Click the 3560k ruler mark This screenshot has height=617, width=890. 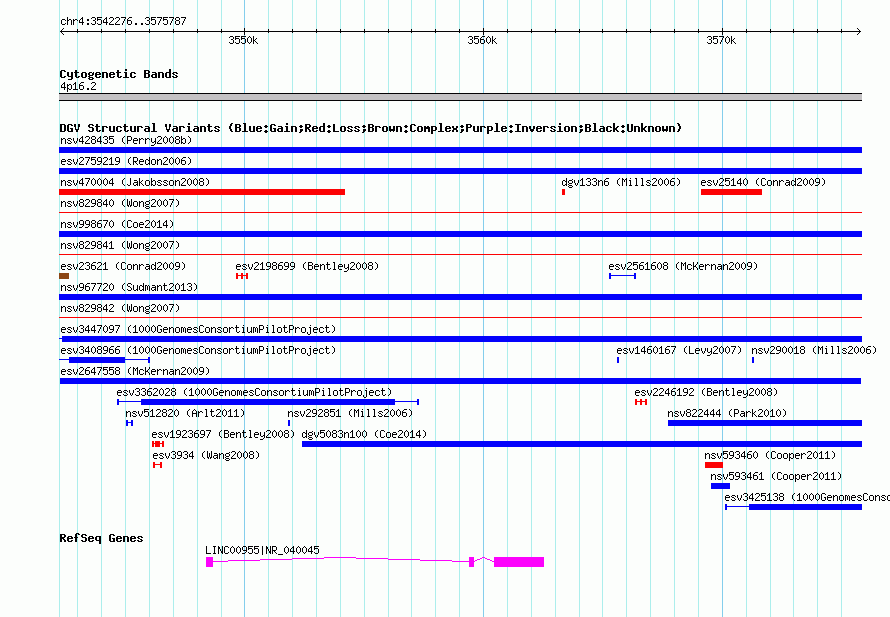pos(482,40)
